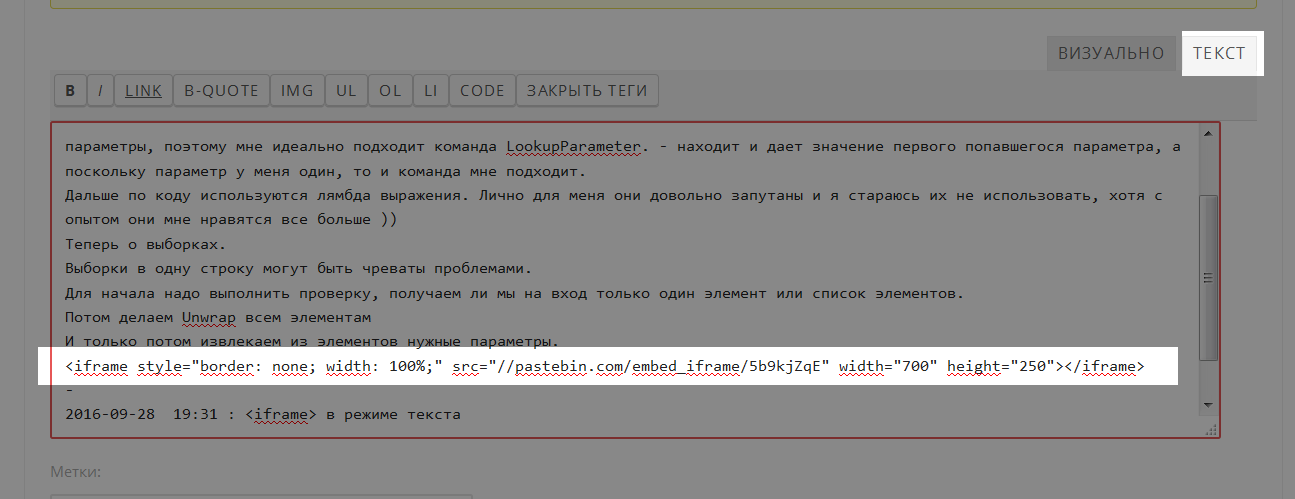Click the input field below Метки
This screenshot has height=499, width=1295.
pyautogui.click(x=260, y=495)
